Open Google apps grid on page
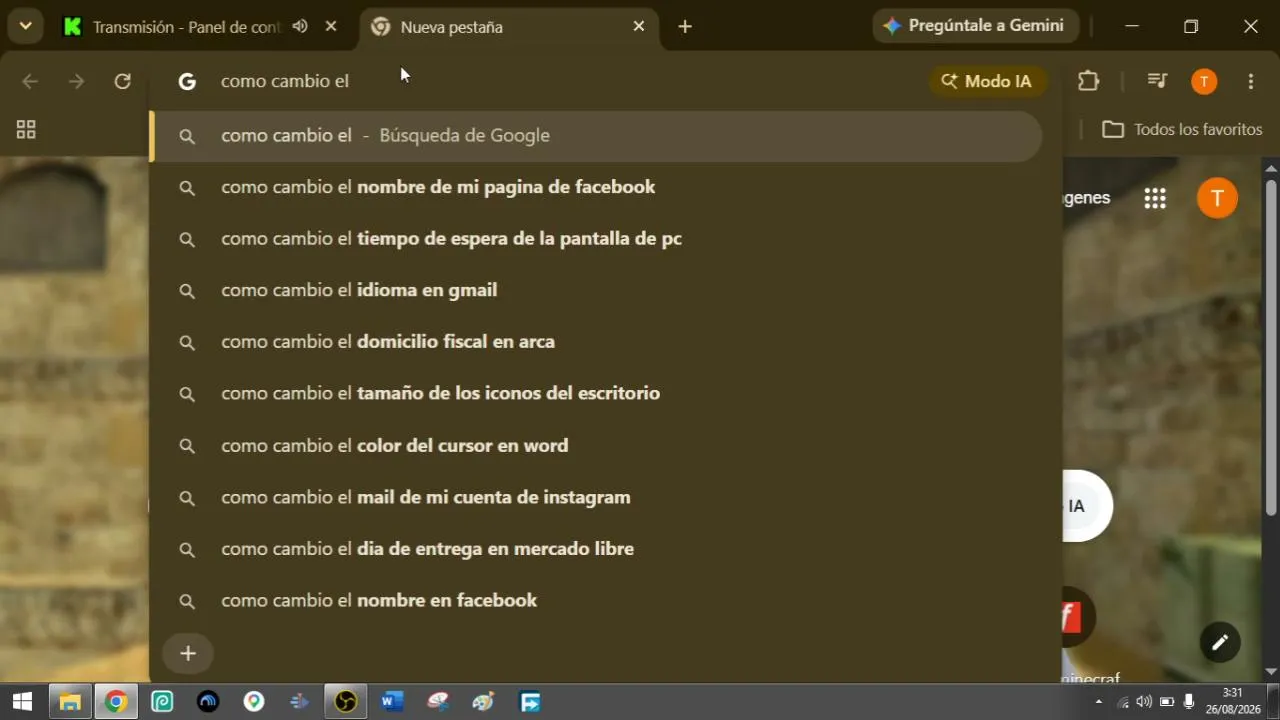Viewport: 1280px width, 720px height. click(1155, 198)
